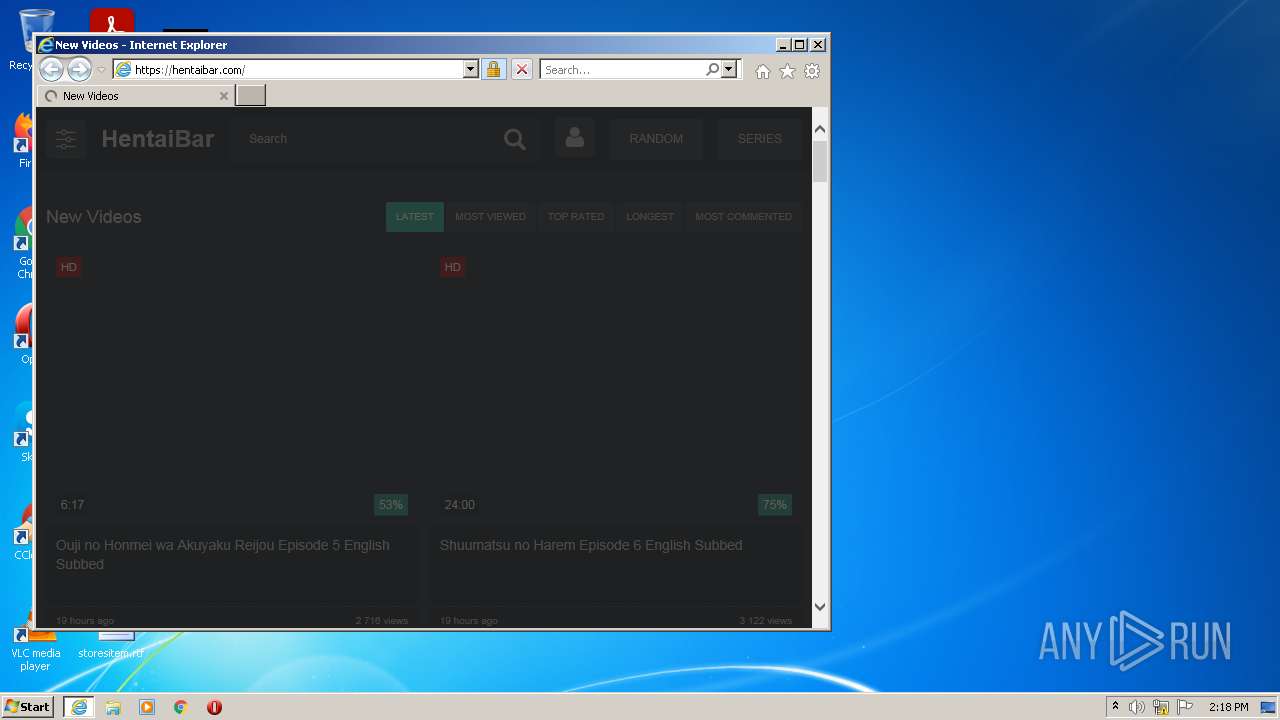Open the recent pages dropdown beside Forward
This screenshot has height=720, width=1280.
[101, 70]
